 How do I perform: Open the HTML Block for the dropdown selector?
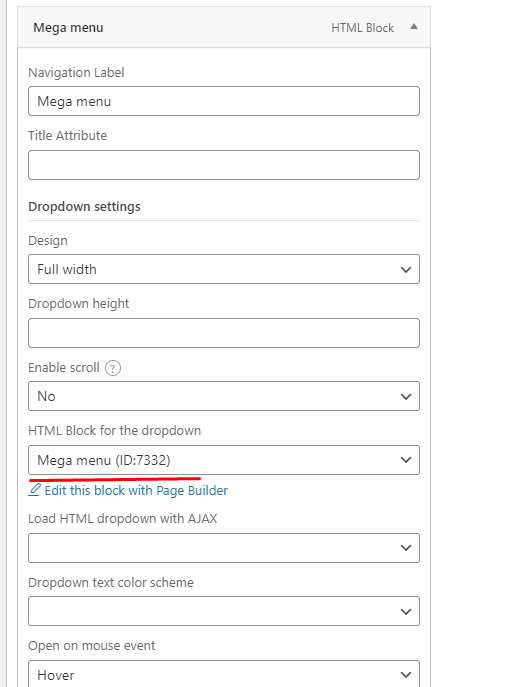click(x=224, y=460)
